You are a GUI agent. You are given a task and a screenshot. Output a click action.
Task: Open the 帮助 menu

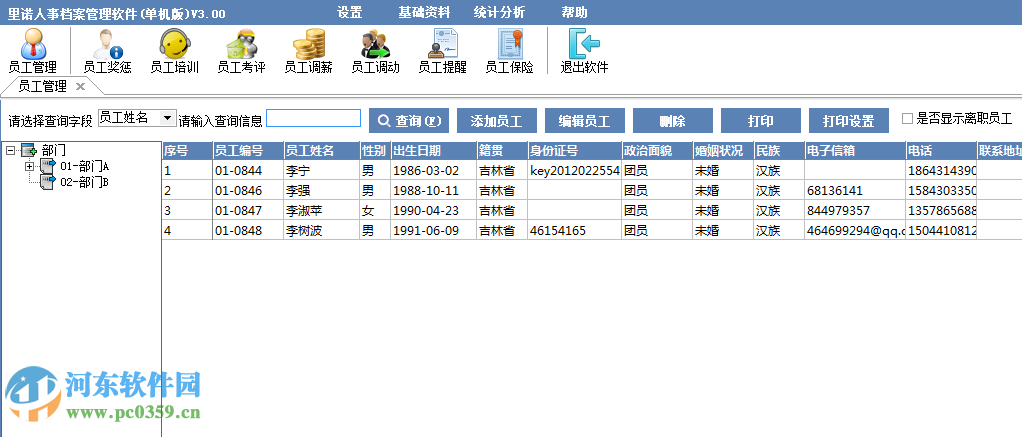[x=574, y=12]
